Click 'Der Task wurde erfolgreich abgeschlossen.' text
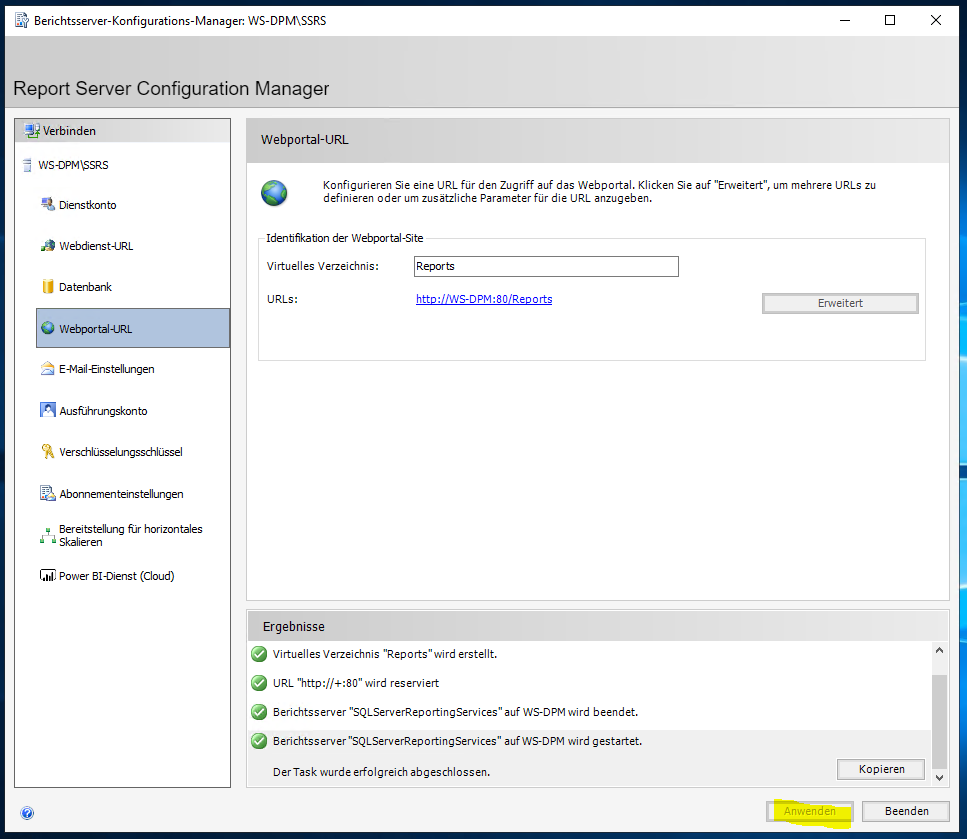 tap(381, 772)
